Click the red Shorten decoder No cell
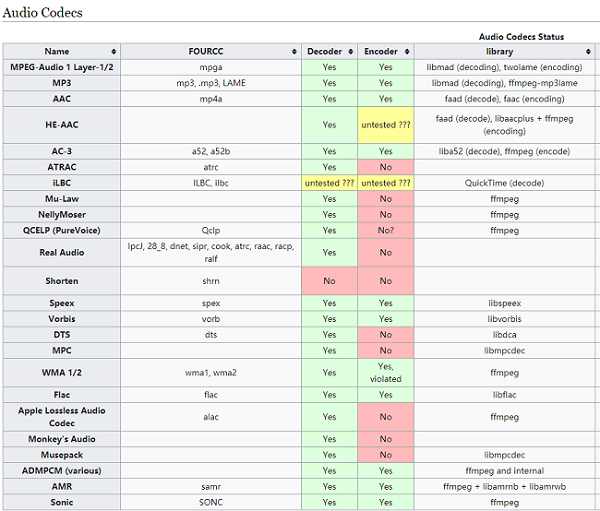 click(x=329, y=281)
